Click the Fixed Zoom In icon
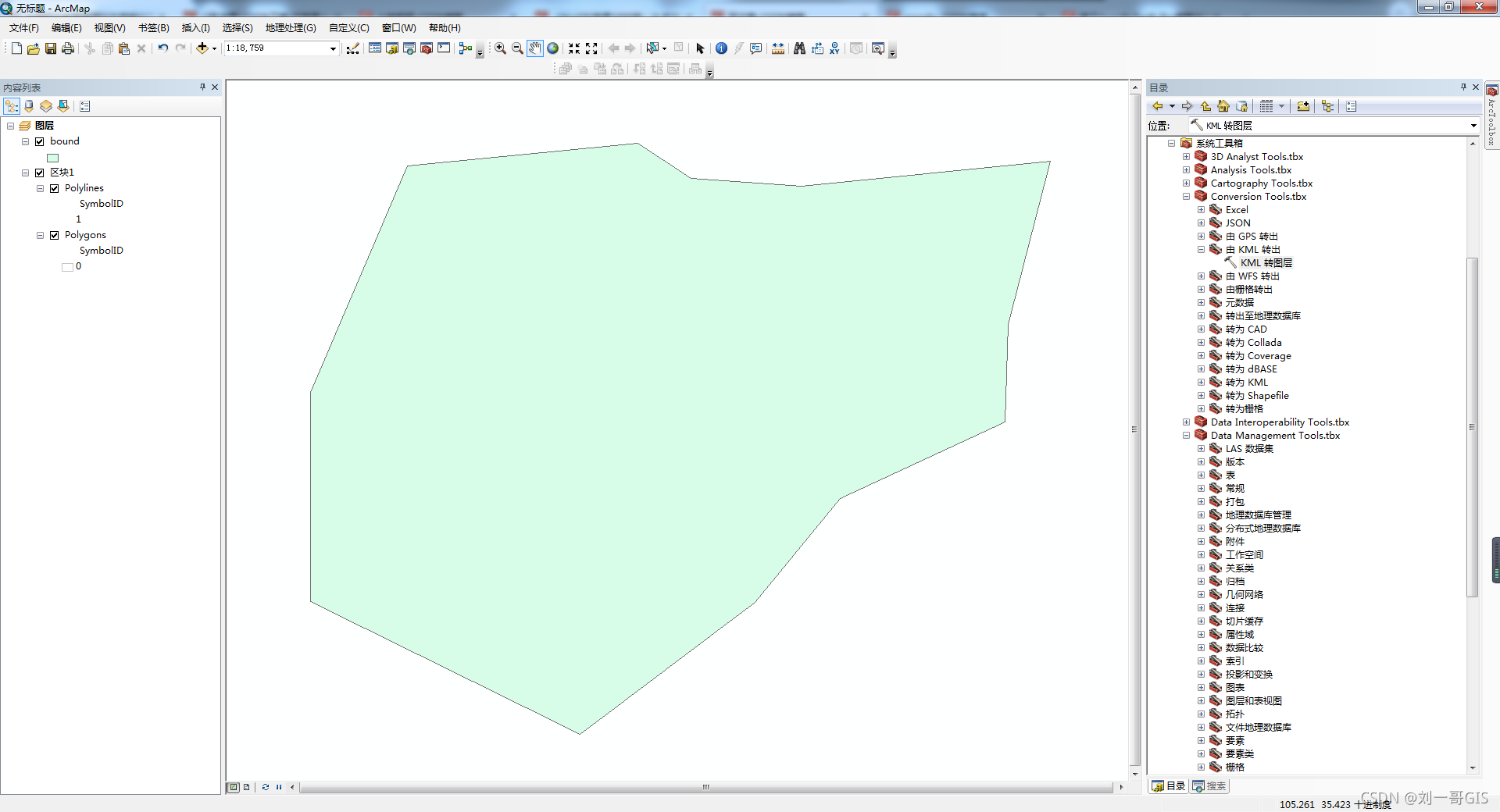Viewport: 1500px width, 812px height. click(x=574, y=48)
